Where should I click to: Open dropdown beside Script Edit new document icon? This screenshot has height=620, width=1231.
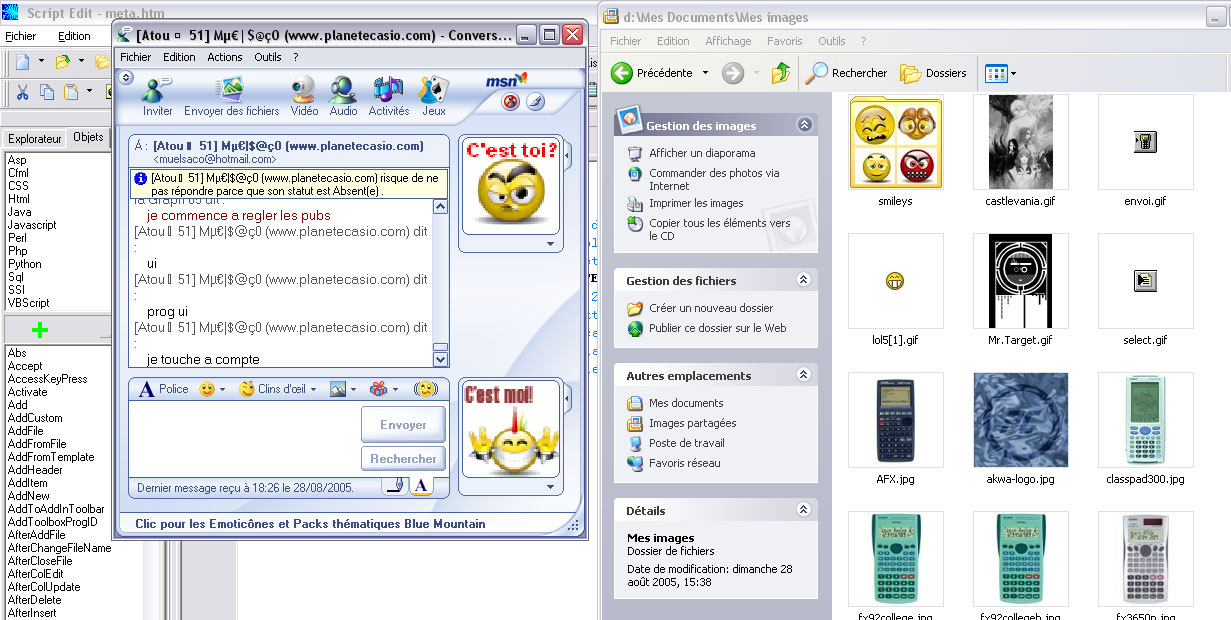pyautogui.click(x=41, y=62)
